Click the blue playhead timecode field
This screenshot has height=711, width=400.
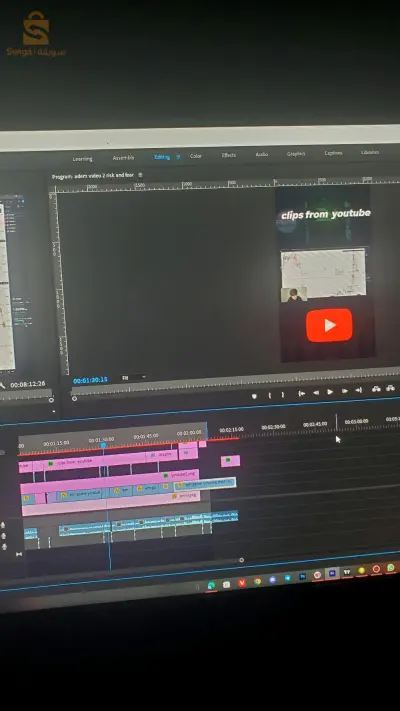click(90, 380)
